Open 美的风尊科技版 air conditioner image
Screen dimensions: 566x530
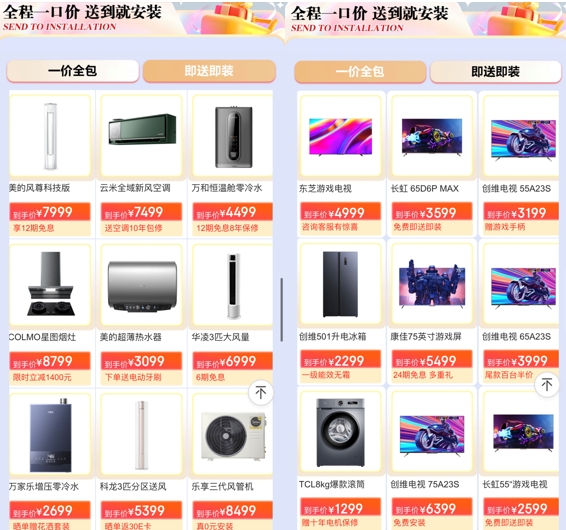50,136
